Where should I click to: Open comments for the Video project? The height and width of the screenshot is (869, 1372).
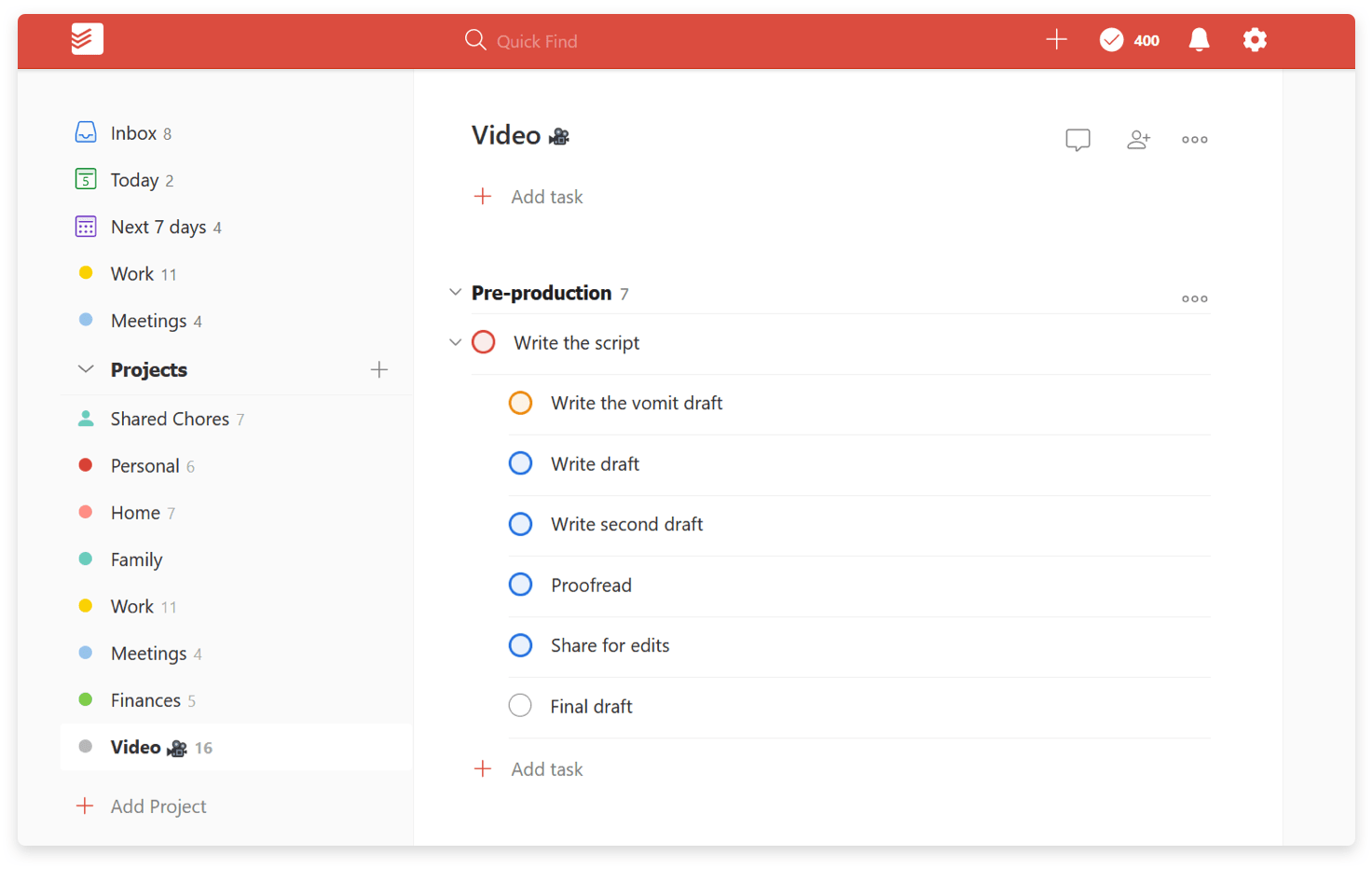[x=1077, y=139]
